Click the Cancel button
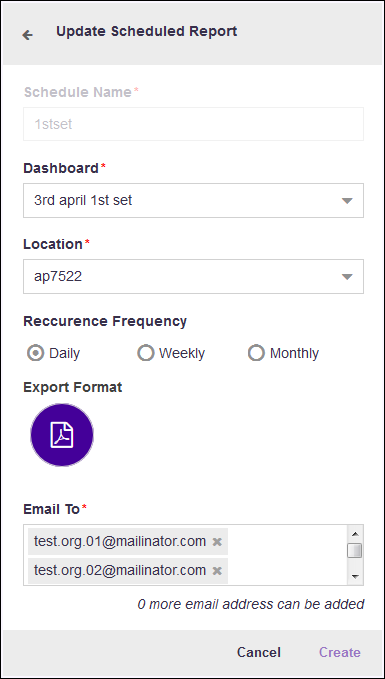 click(259, 652)
